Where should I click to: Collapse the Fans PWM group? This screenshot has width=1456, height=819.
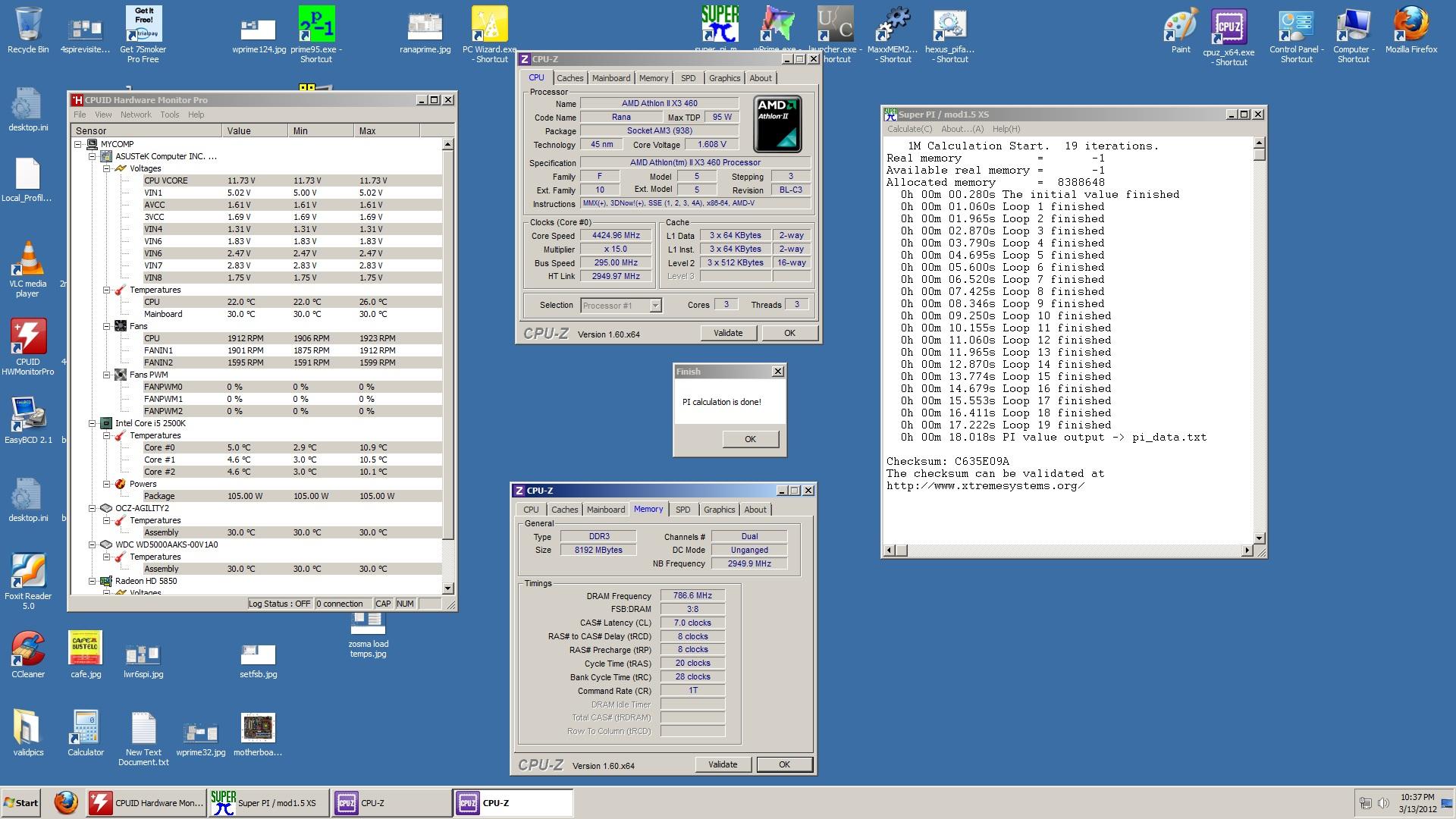(x=106, y=375)
